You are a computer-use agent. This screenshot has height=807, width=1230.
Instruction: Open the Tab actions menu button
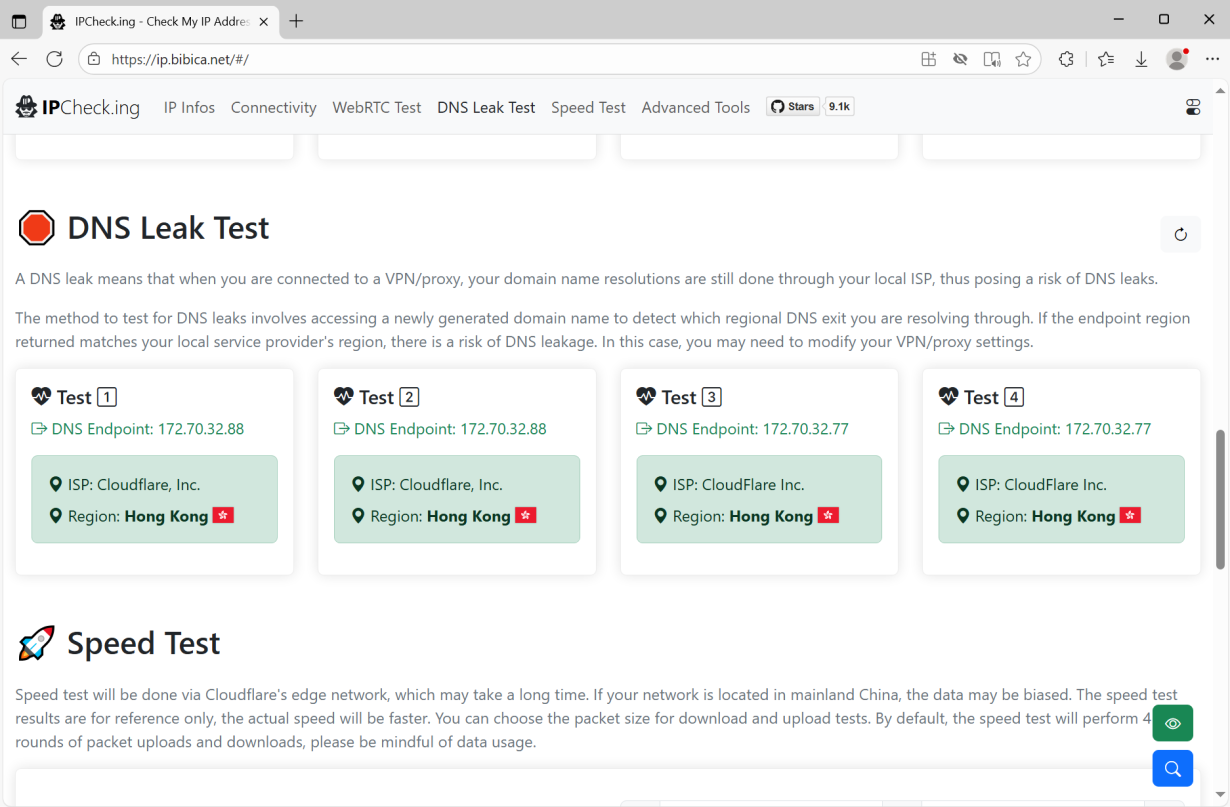(19, 21)
